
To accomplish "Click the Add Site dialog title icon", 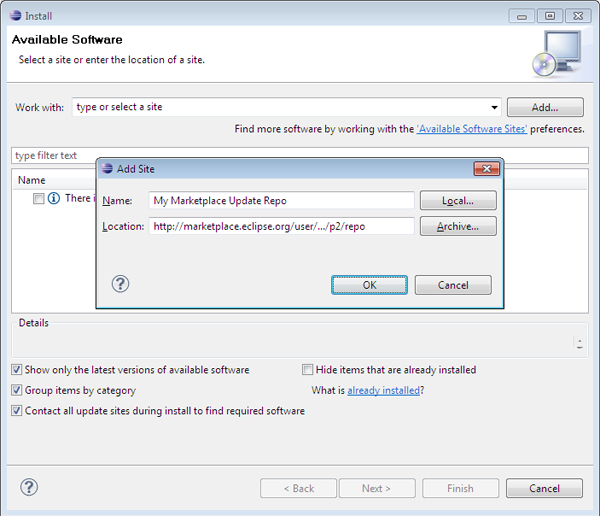I will [108, 169].
